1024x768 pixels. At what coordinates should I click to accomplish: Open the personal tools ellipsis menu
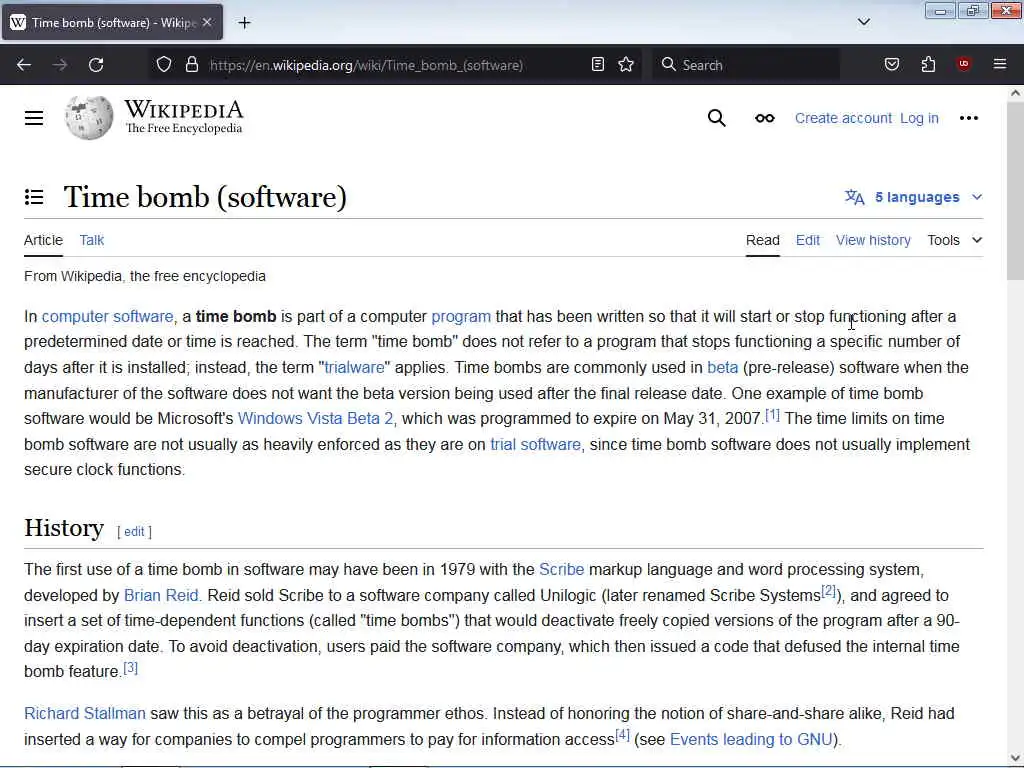click(x=968, y=118)
